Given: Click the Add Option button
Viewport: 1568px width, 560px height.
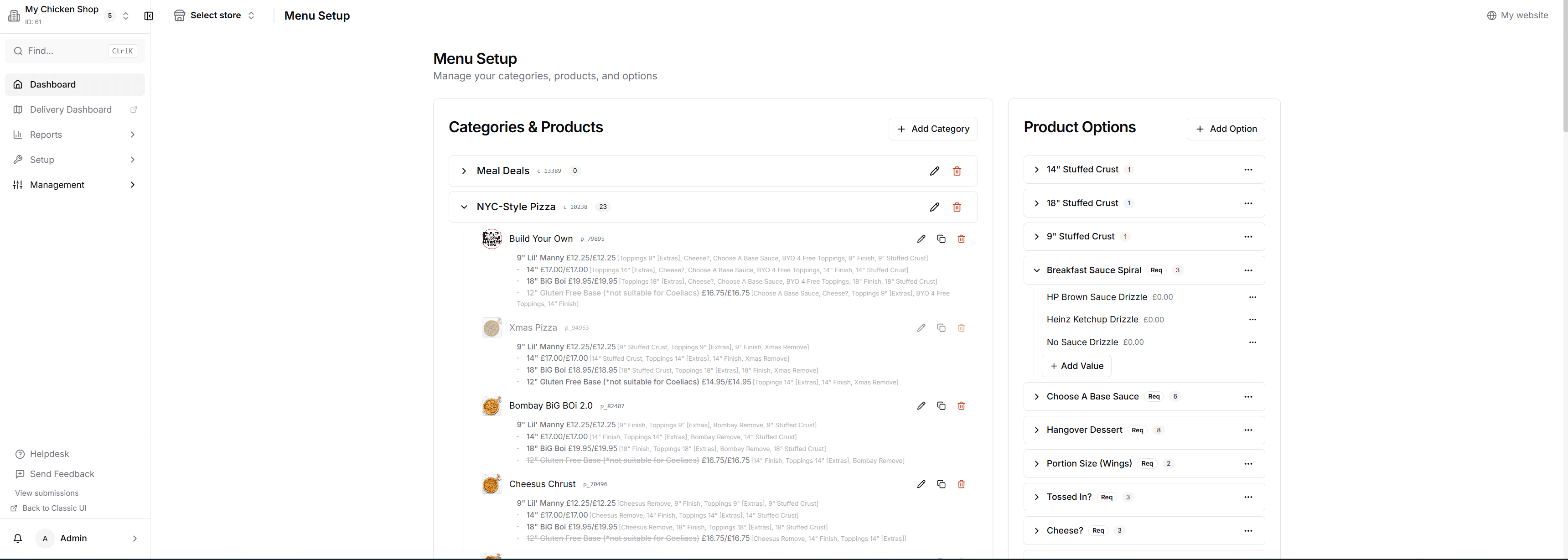Looking at the screenshot, I should [x=1225, y=129].
